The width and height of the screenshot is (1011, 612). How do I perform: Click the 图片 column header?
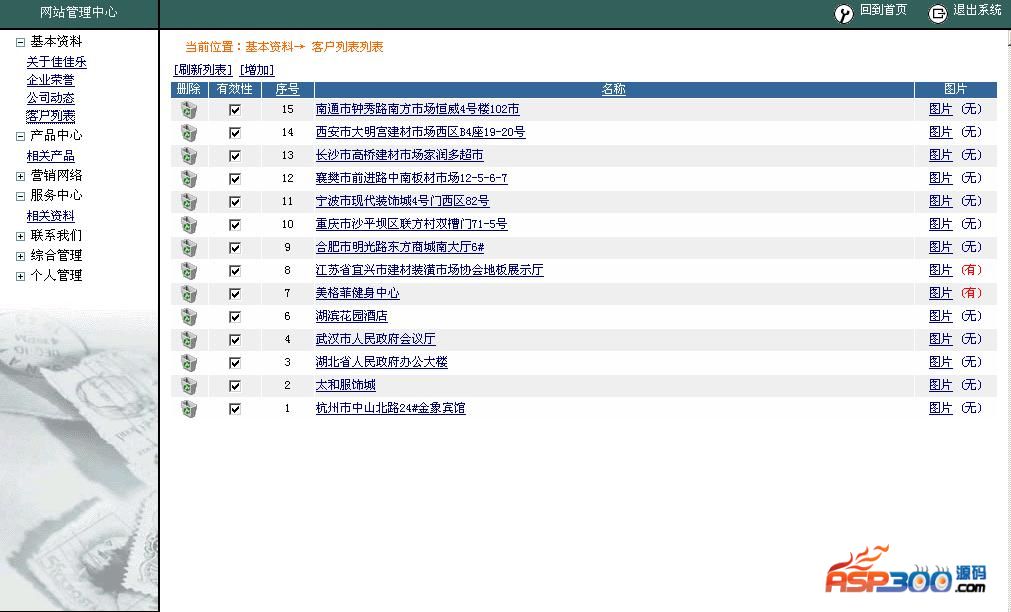coord(955,89)
